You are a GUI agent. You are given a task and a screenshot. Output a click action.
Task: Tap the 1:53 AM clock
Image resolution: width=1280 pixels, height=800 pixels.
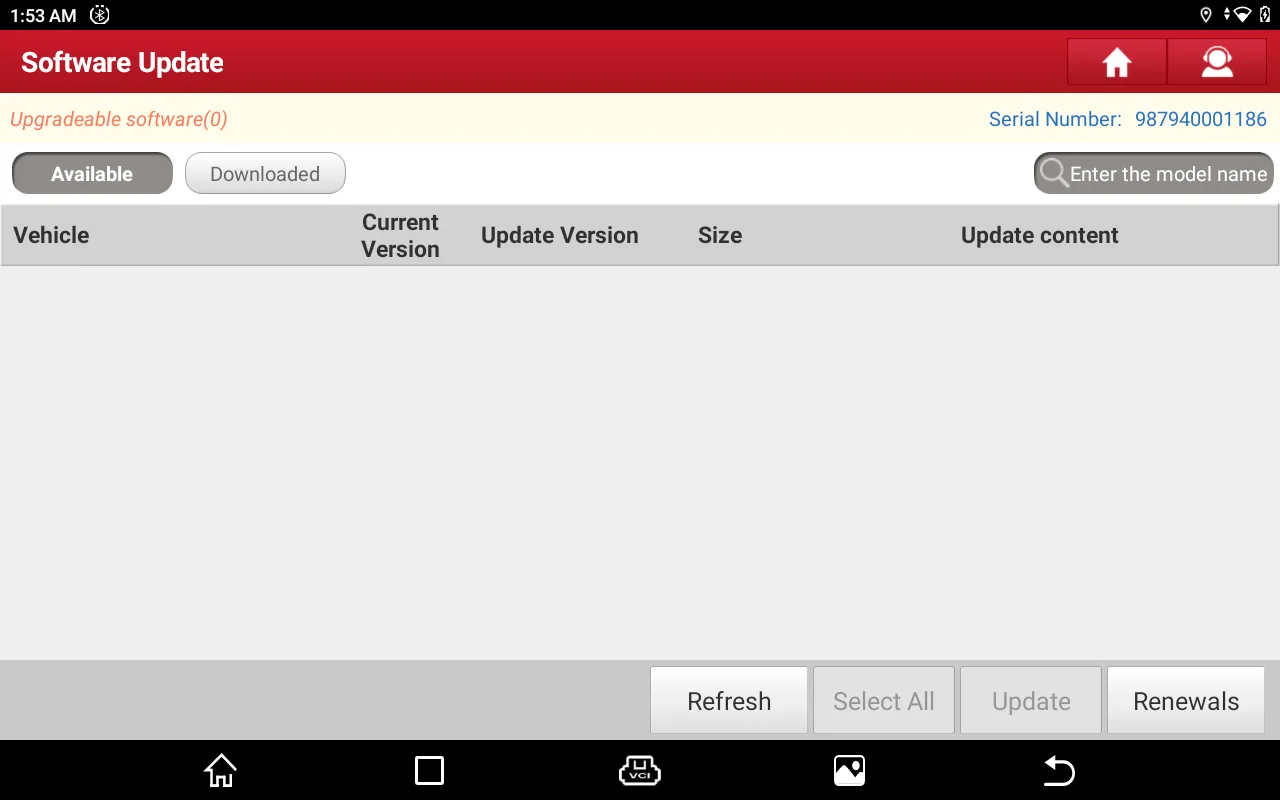[43, 15]
